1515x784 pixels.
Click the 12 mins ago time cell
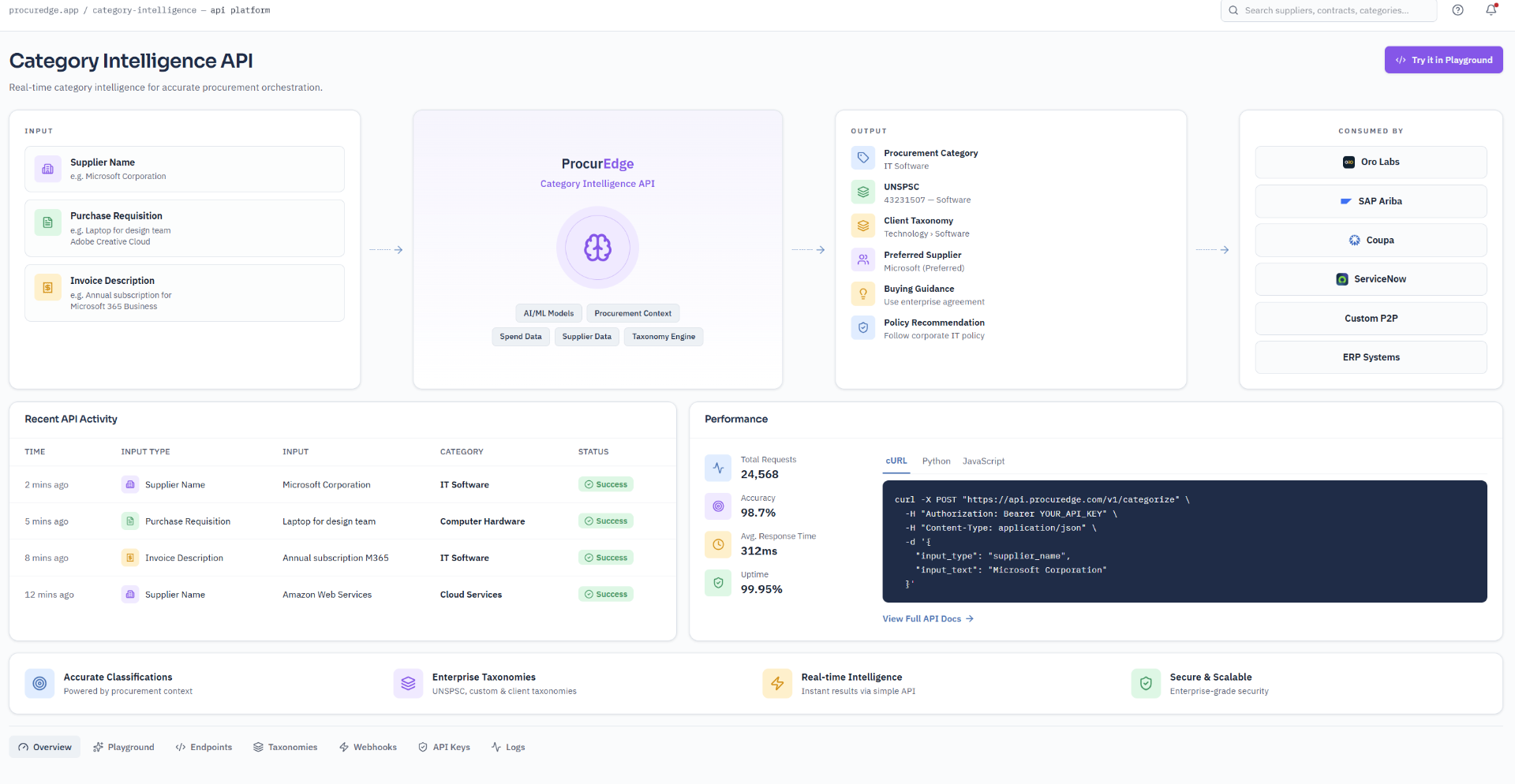tap(49, 595)
